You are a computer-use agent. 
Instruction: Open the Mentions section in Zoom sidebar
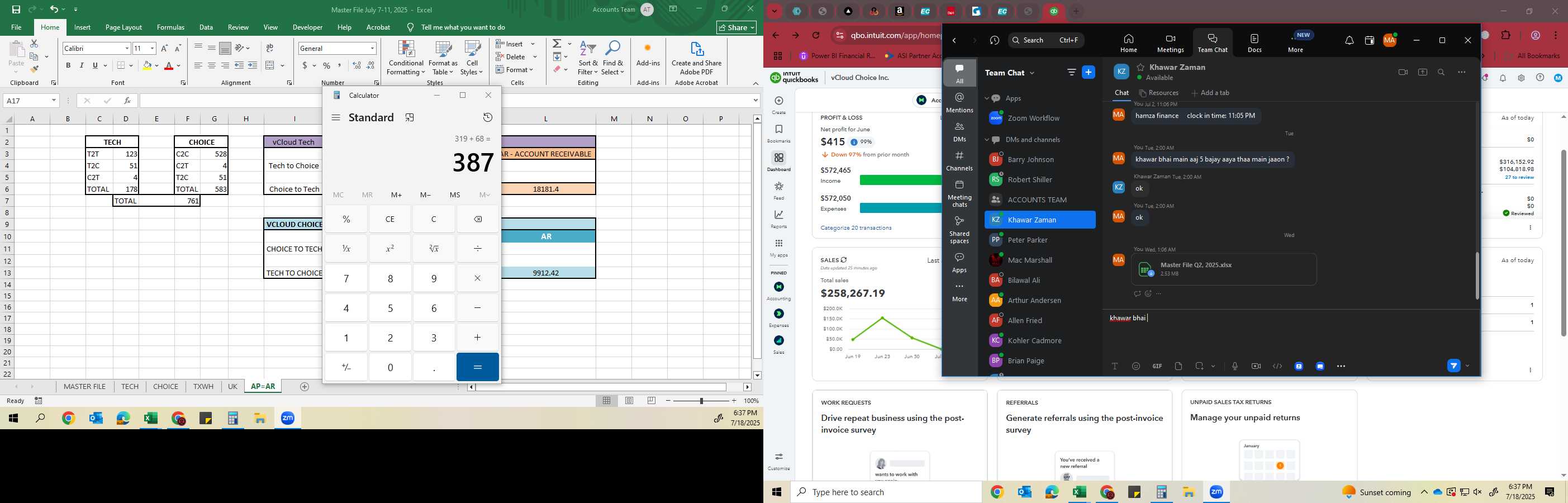960,103
